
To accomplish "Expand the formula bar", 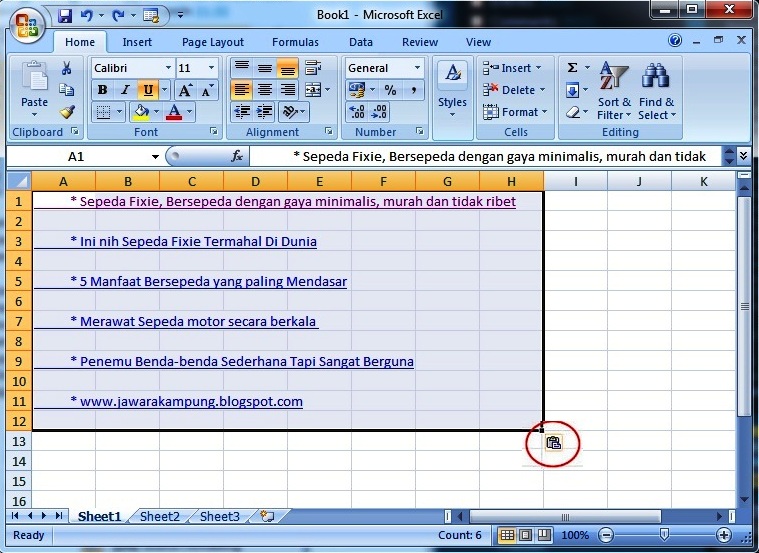I will pyautogui.click(x=744, y=155).
